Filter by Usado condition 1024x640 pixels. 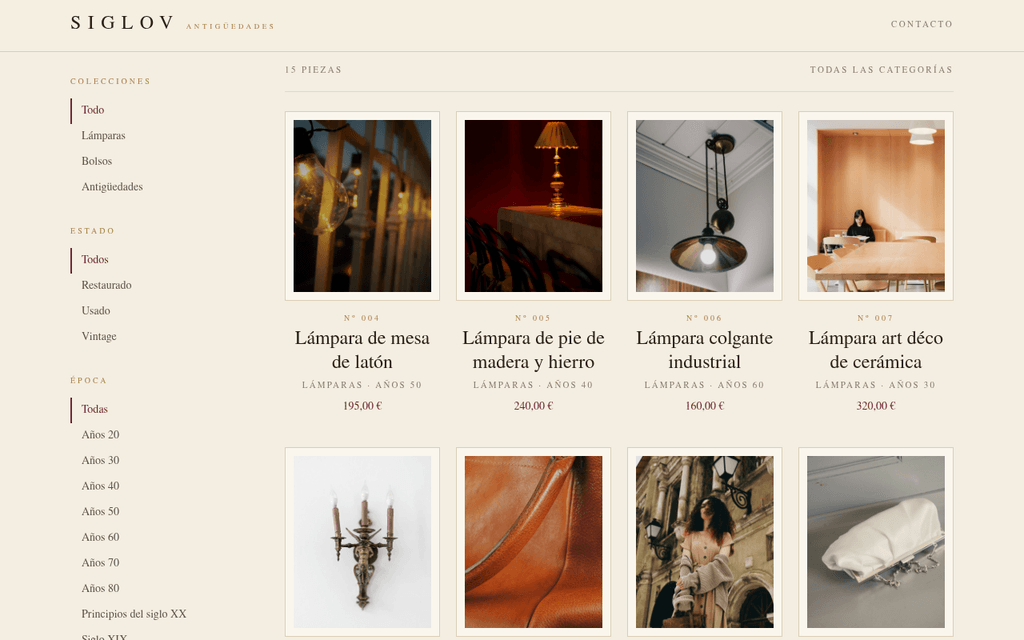[x=96, y=310]
